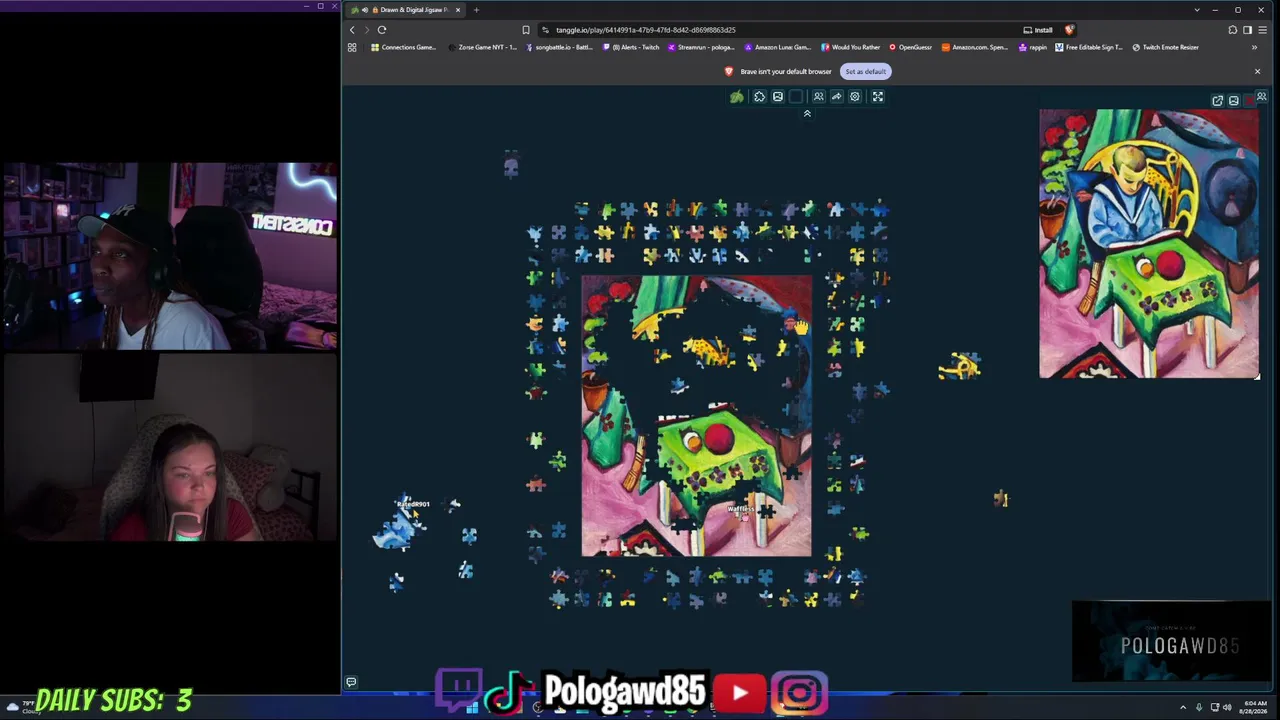Click the share puzzle arrow icon

[836, 97]
